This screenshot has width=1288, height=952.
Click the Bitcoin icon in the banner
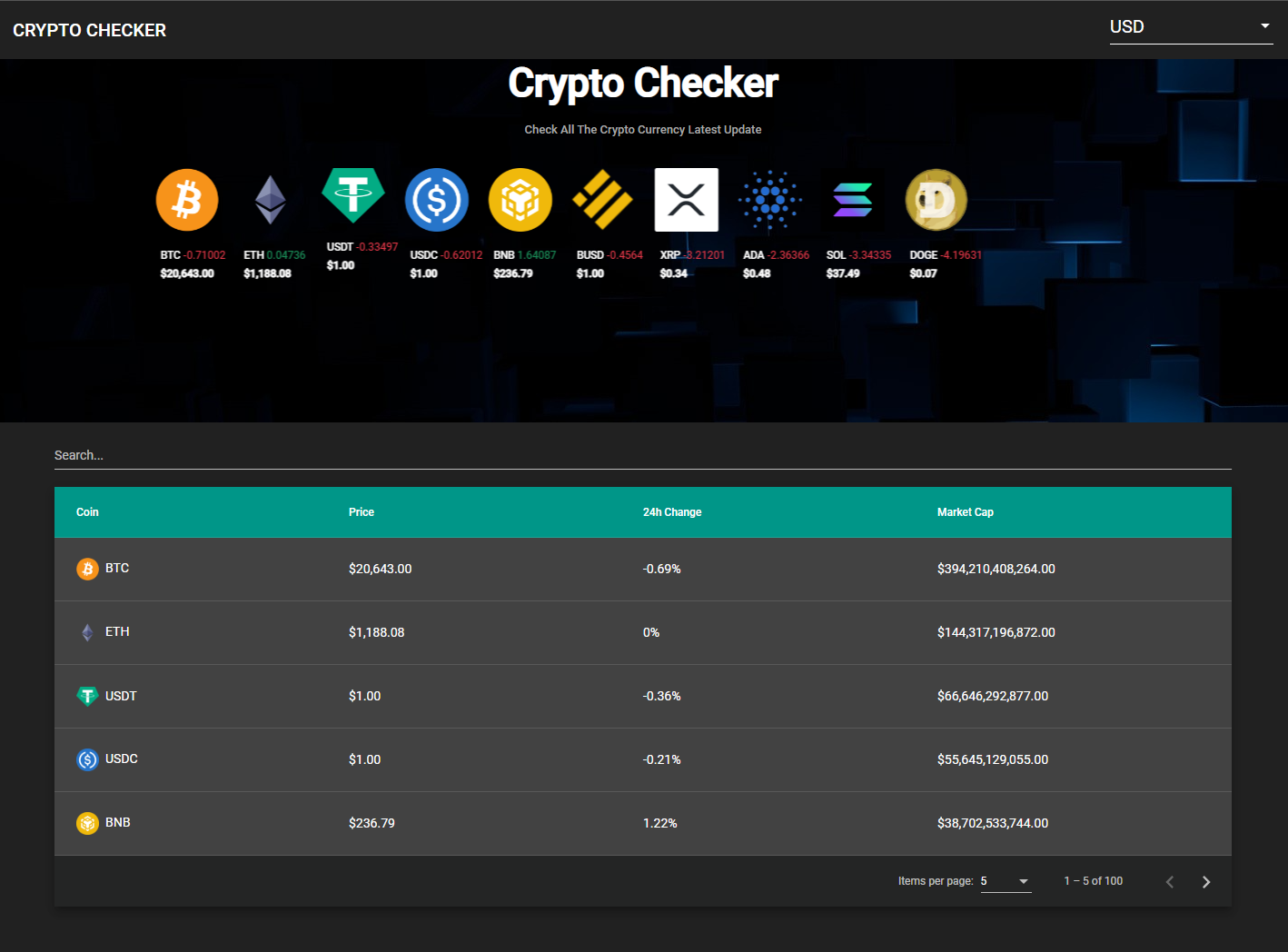[187, 199]
